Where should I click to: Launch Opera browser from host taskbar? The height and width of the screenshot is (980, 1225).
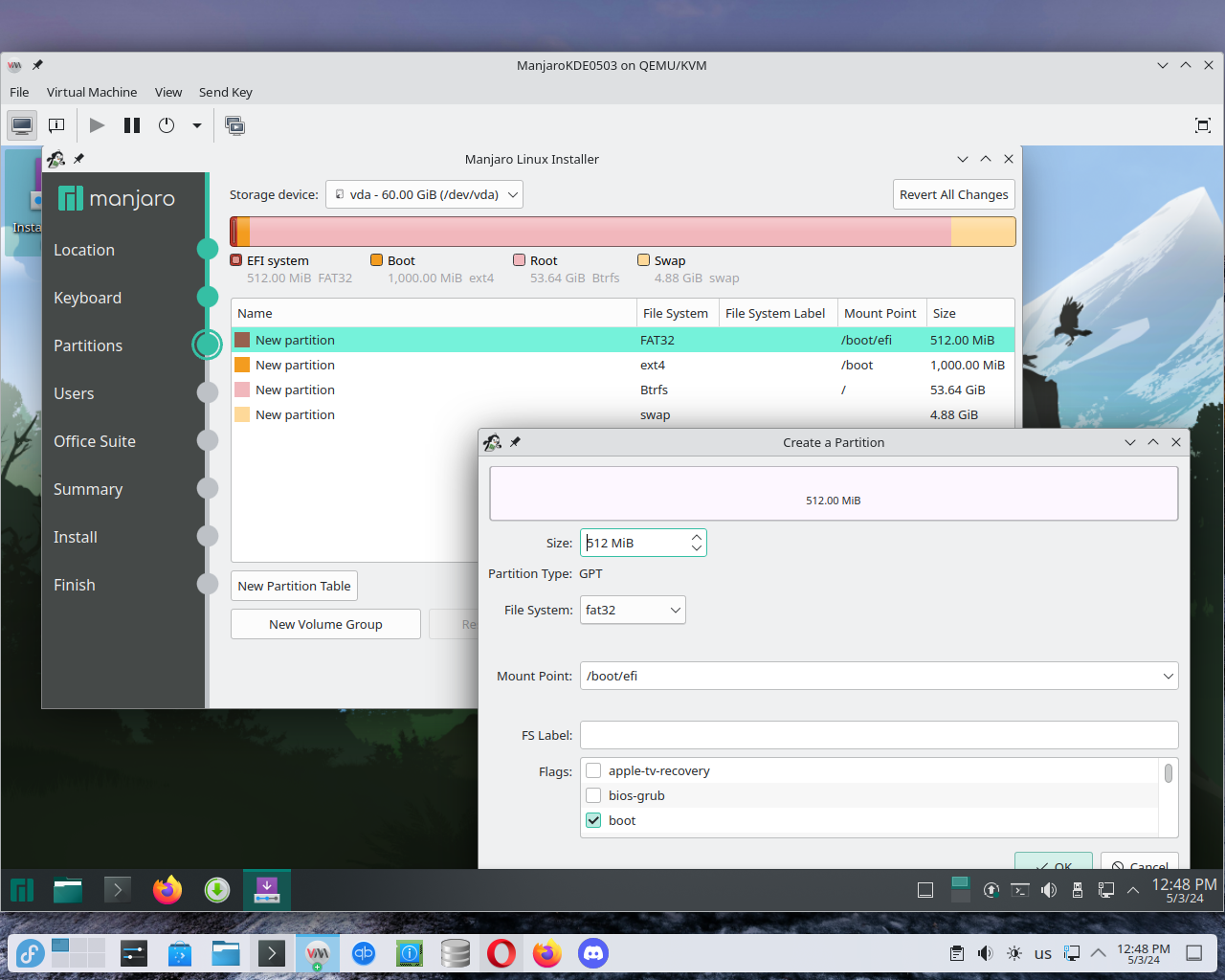(x=501, y=953)
